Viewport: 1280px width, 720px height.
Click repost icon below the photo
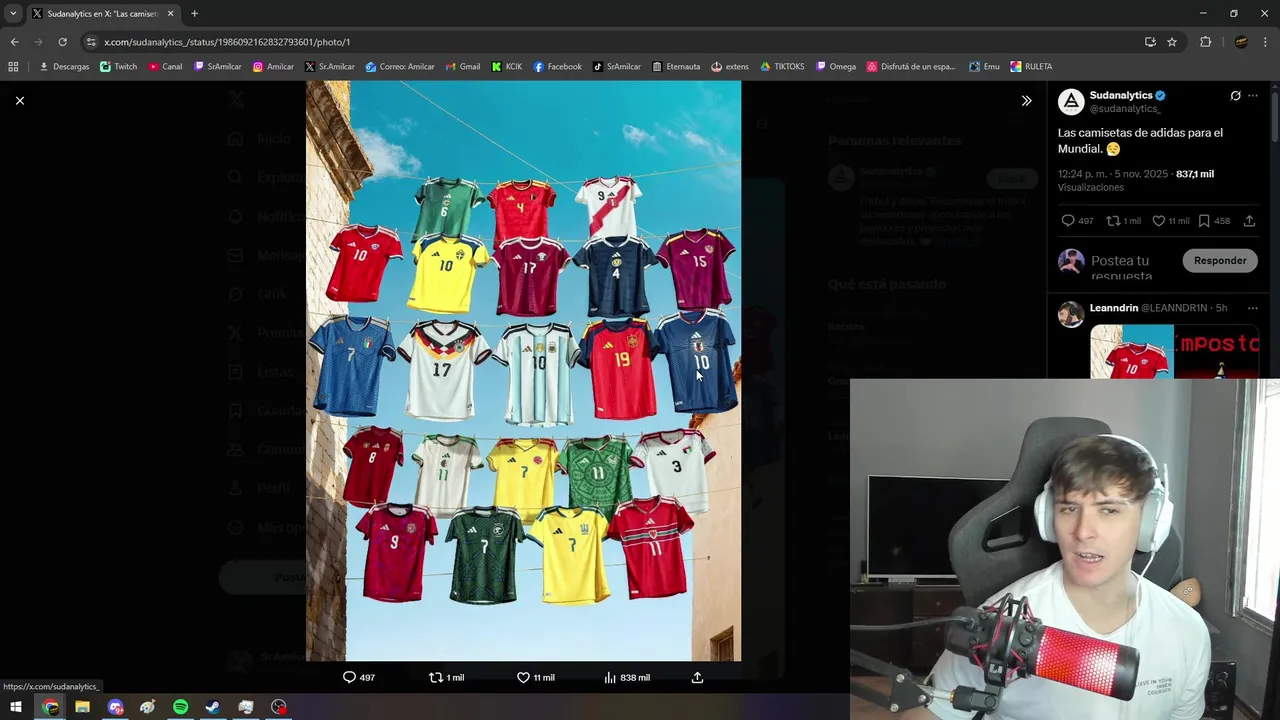coord(436,677)
